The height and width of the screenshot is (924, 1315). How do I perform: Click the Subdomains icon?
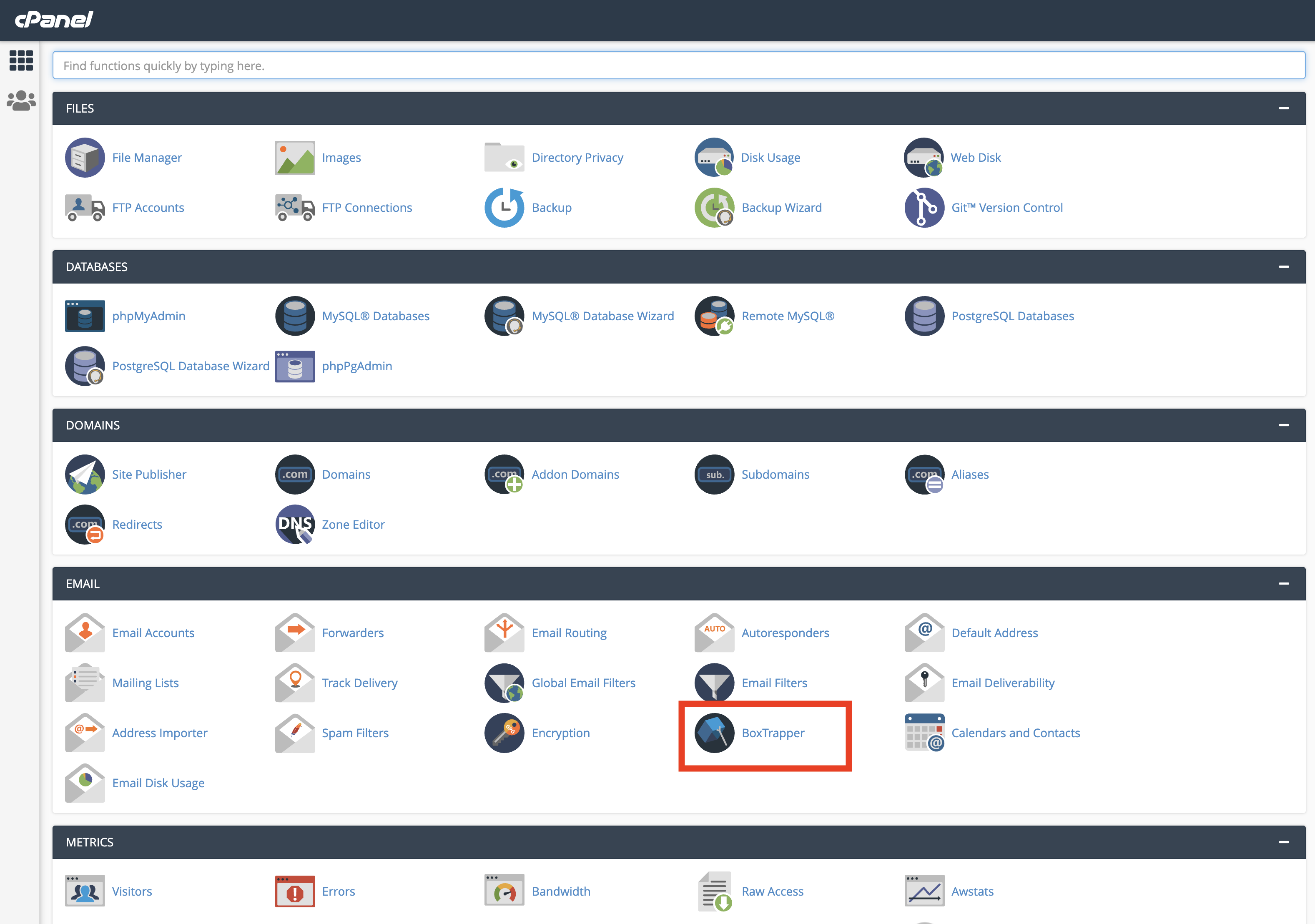click(714, 475)
